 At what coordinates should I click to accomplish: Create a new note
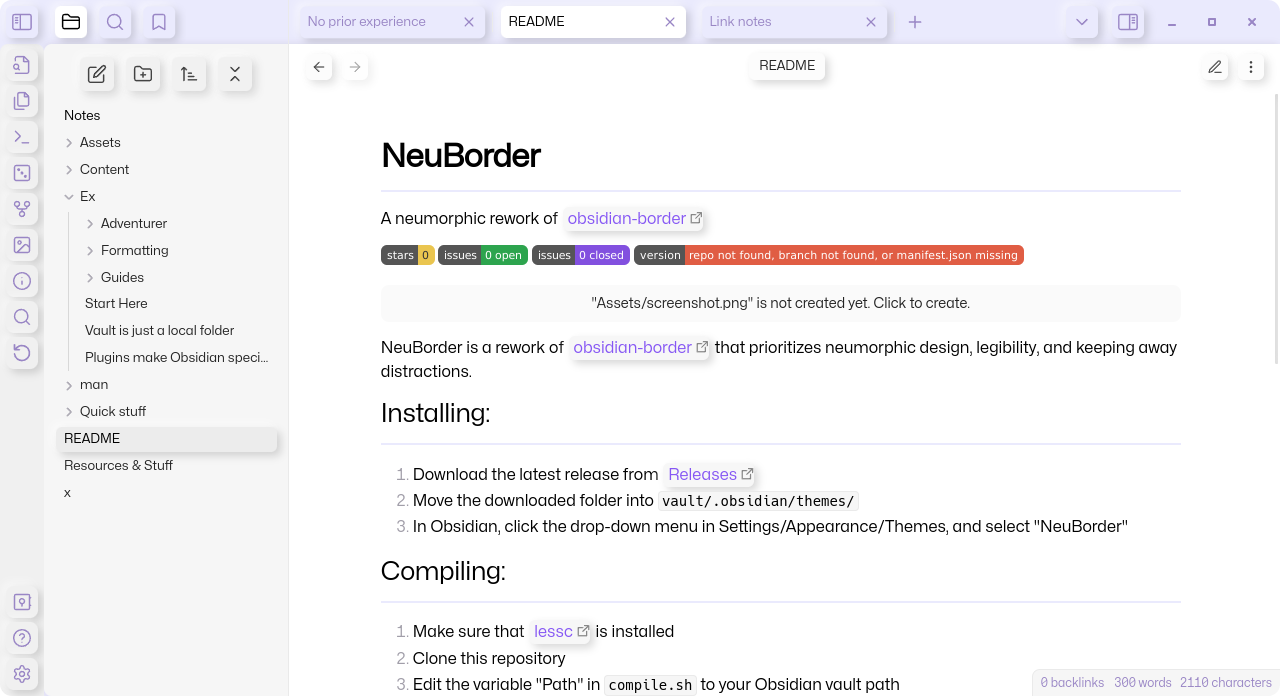(96, 73)
